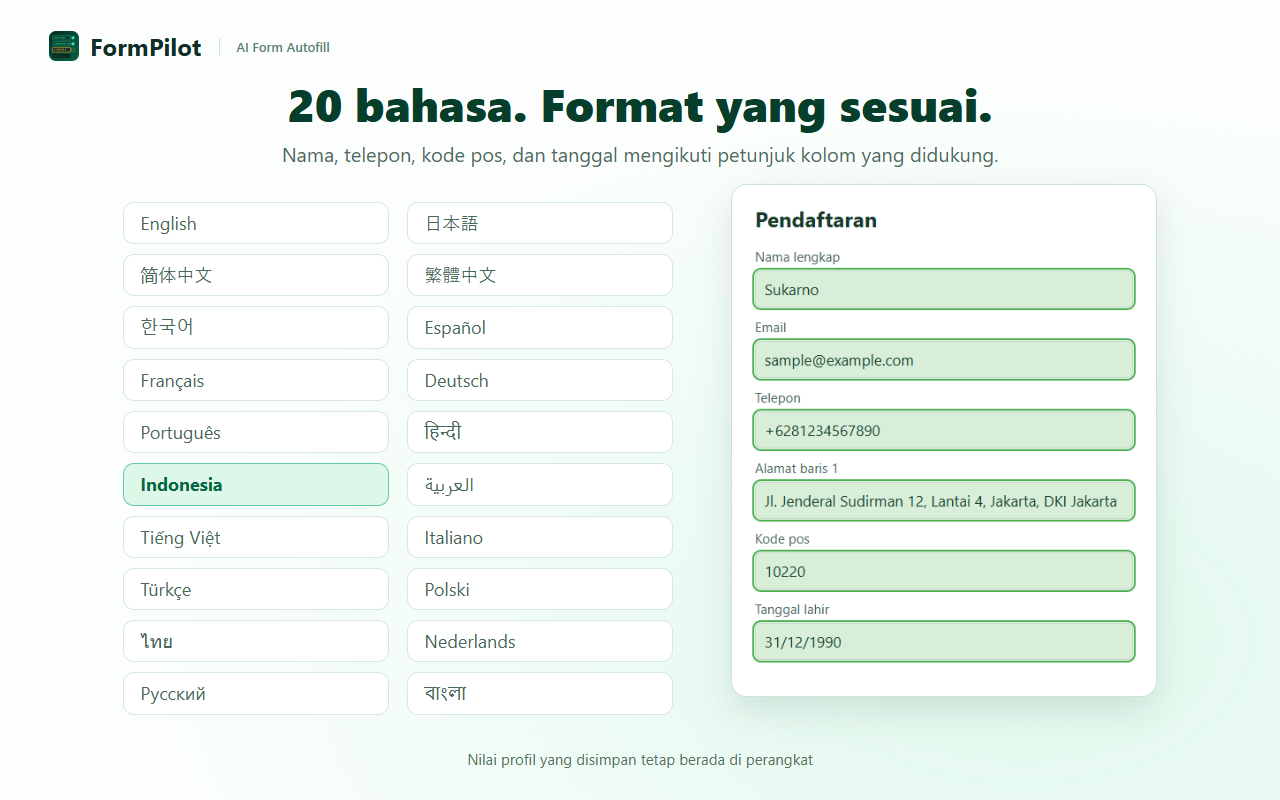
Task: Click the 'Telepon' field label
Action: (x=778, y=398)
